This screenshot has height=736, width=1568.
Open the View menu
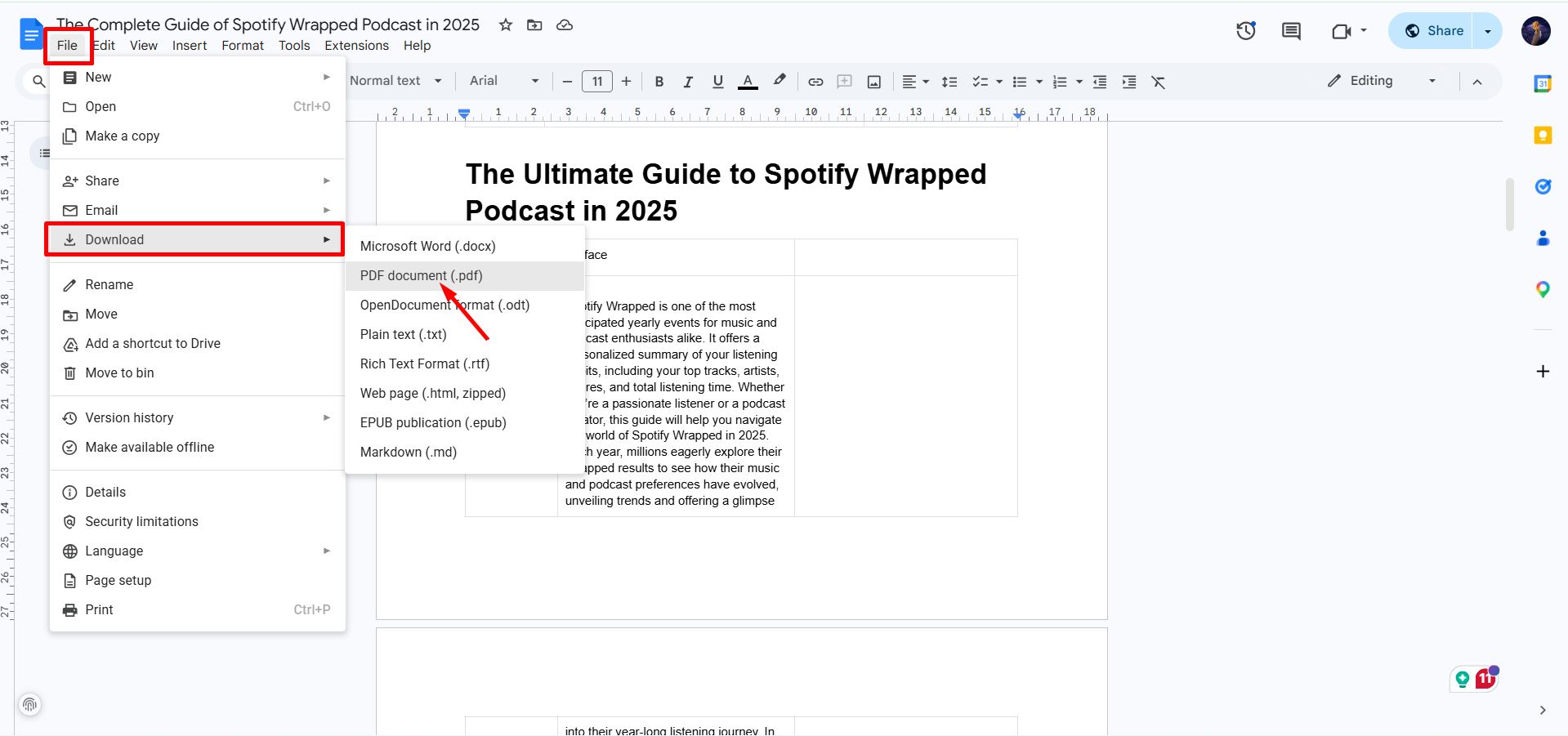coord(144,46)
